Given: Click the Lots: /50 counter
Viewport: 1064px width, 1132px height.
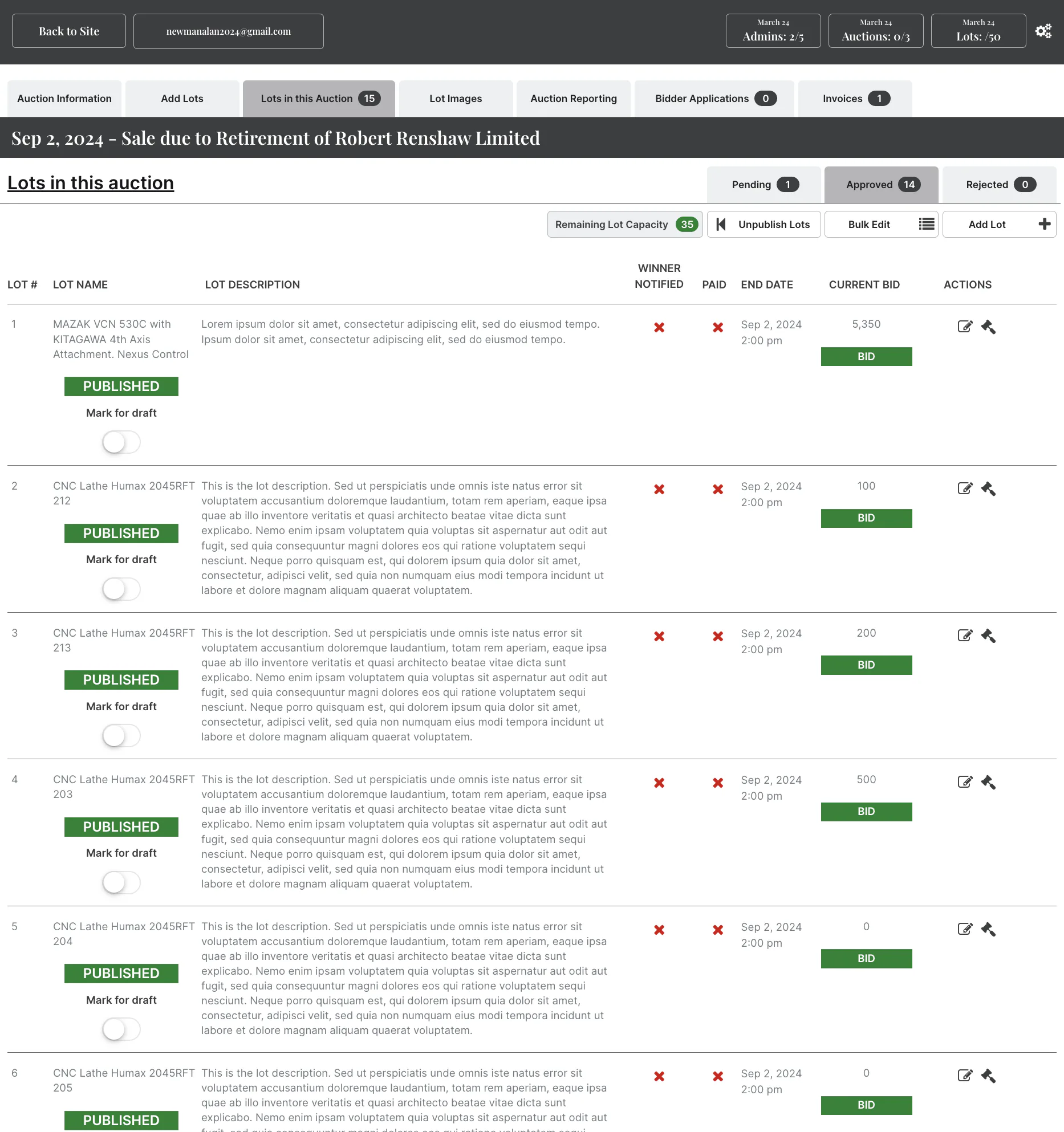Looking at the screenshot, I should pyautogui.click(x=978, y=31).
